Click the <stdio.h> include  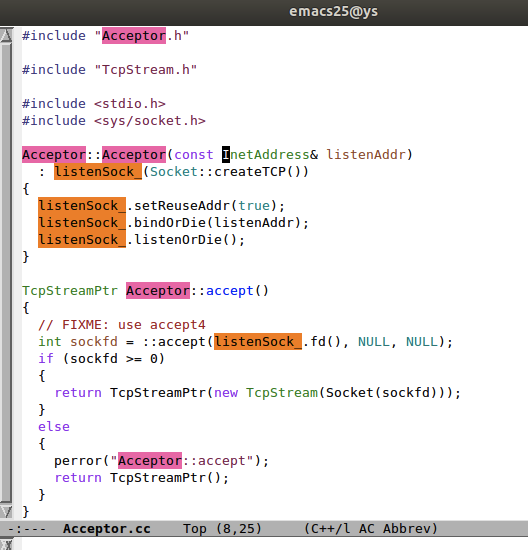(130, 103)
